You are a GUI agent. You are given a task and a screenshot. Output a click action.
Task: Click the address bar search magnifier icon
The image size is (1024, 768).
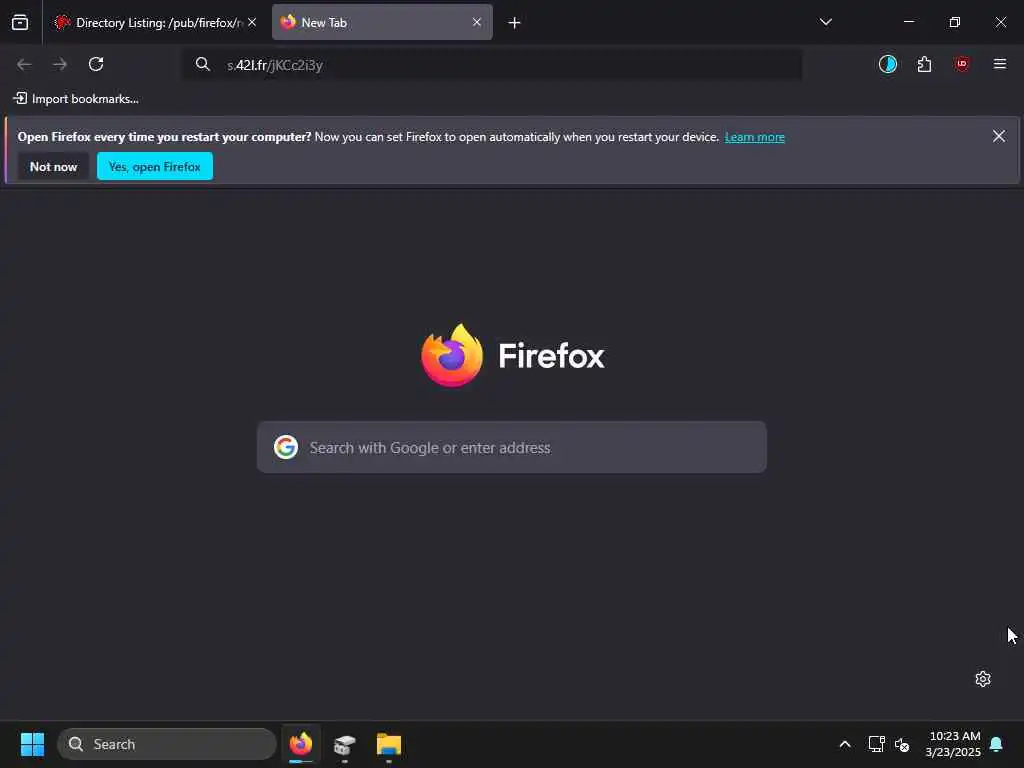pos(202,64)
